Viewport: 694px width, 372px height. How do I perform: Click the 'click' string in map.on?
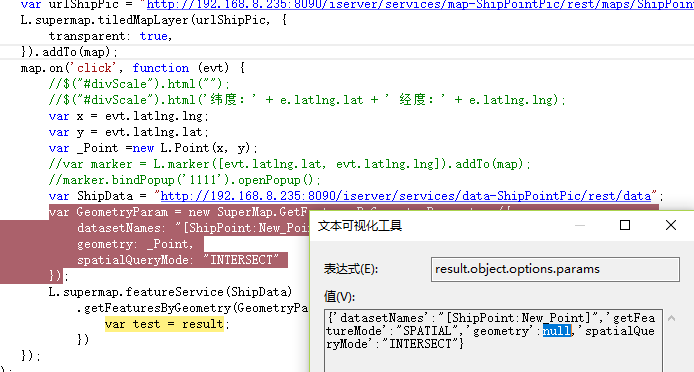coord(97,68)
